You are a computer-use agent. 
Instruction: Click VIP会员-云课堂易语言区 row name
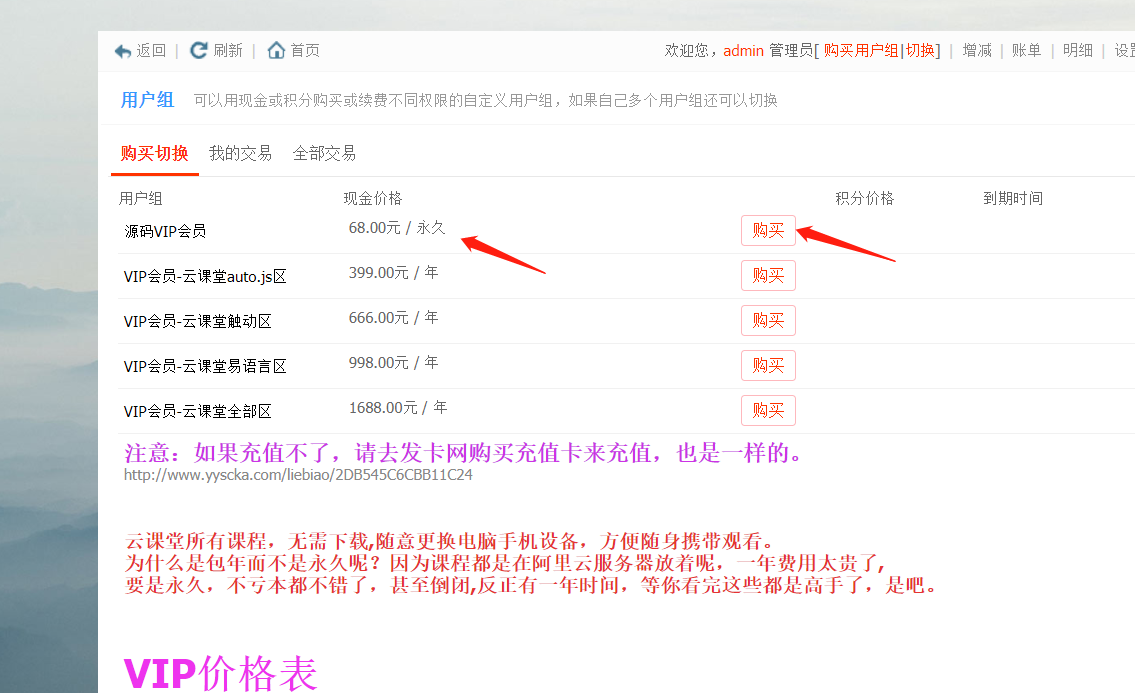tap(205, 366)
